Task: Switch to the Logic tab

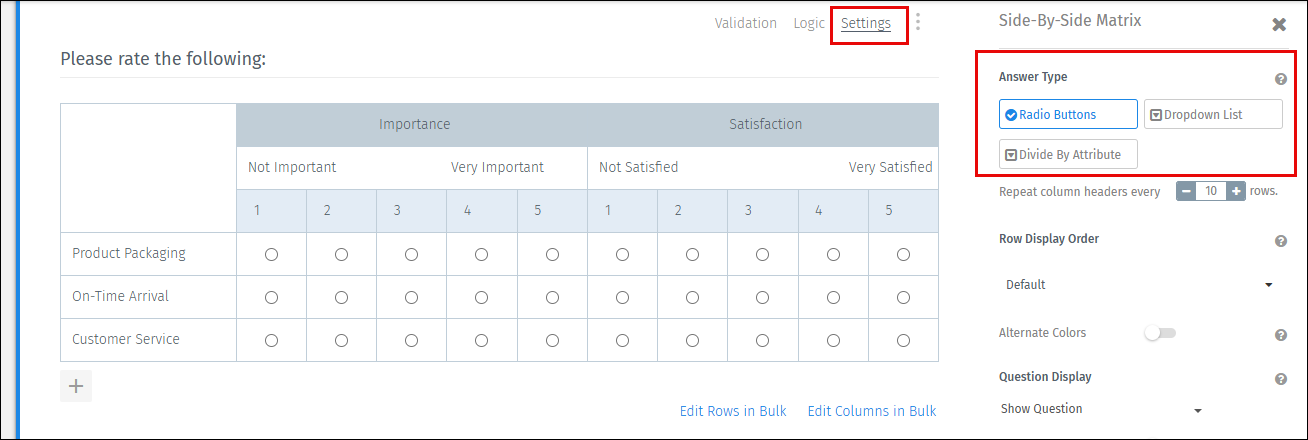Action: tap(809, 23)
